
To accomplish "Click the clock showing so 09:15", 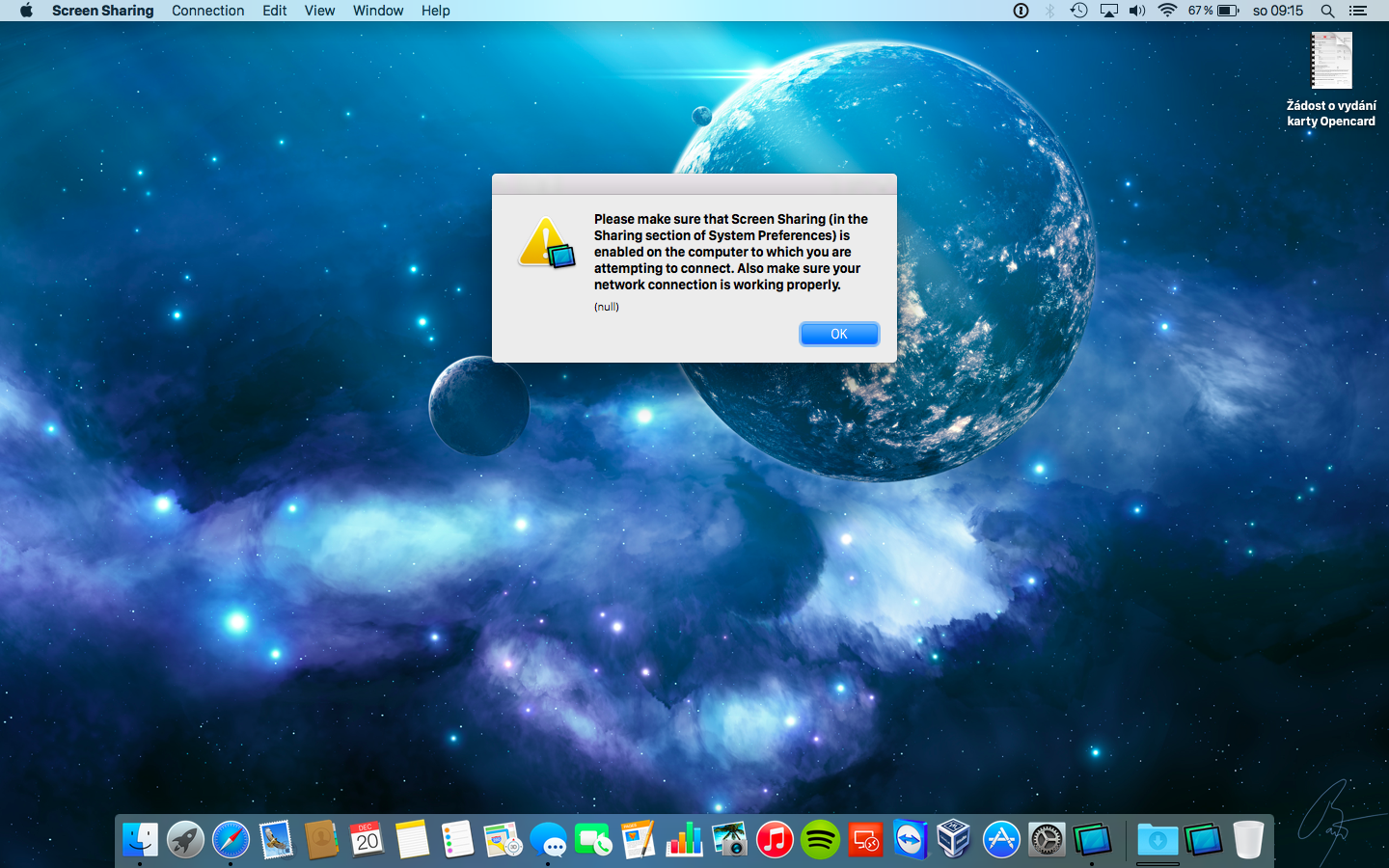I will [1278, 11].
